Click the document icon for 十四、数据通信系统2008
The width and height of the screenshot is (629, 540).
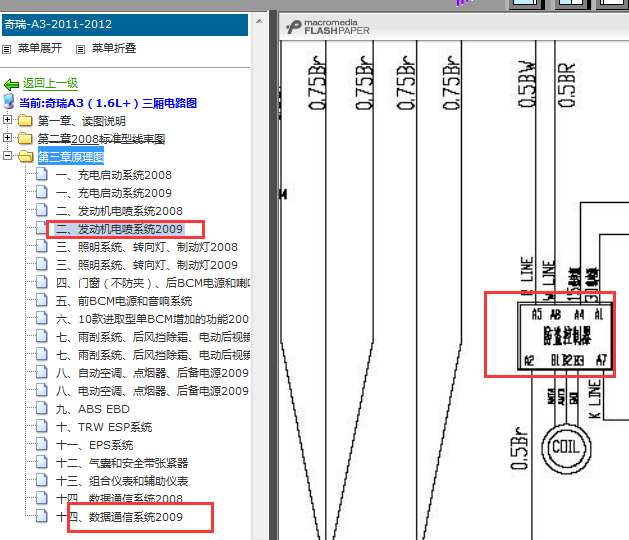point(42,498)
